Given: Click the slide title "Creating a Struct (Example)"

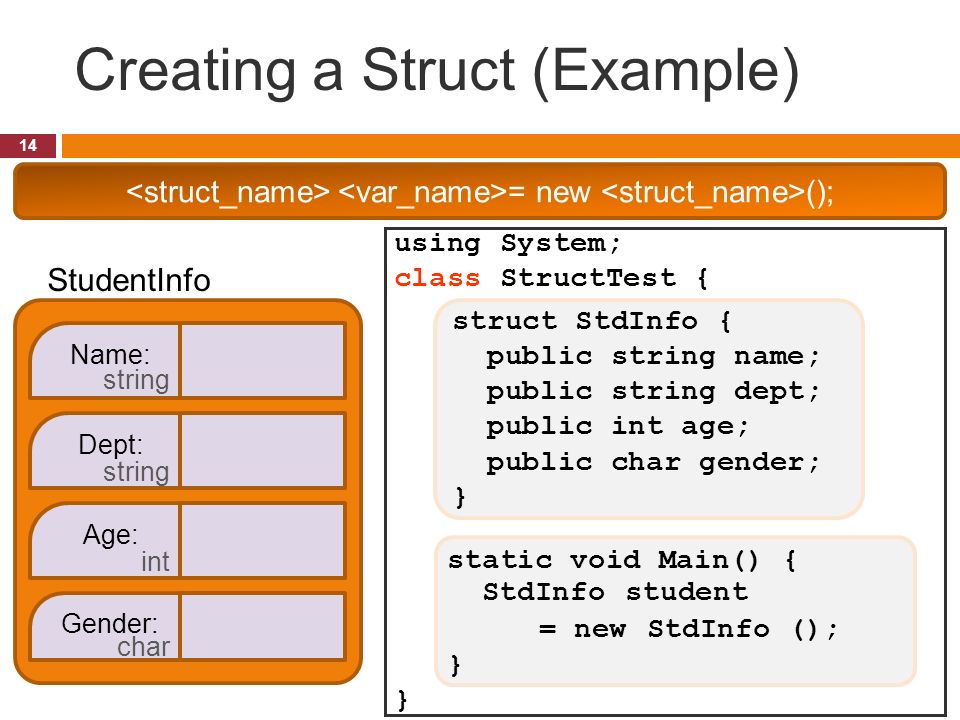Looking at the screenshot, I should (437, 71).
